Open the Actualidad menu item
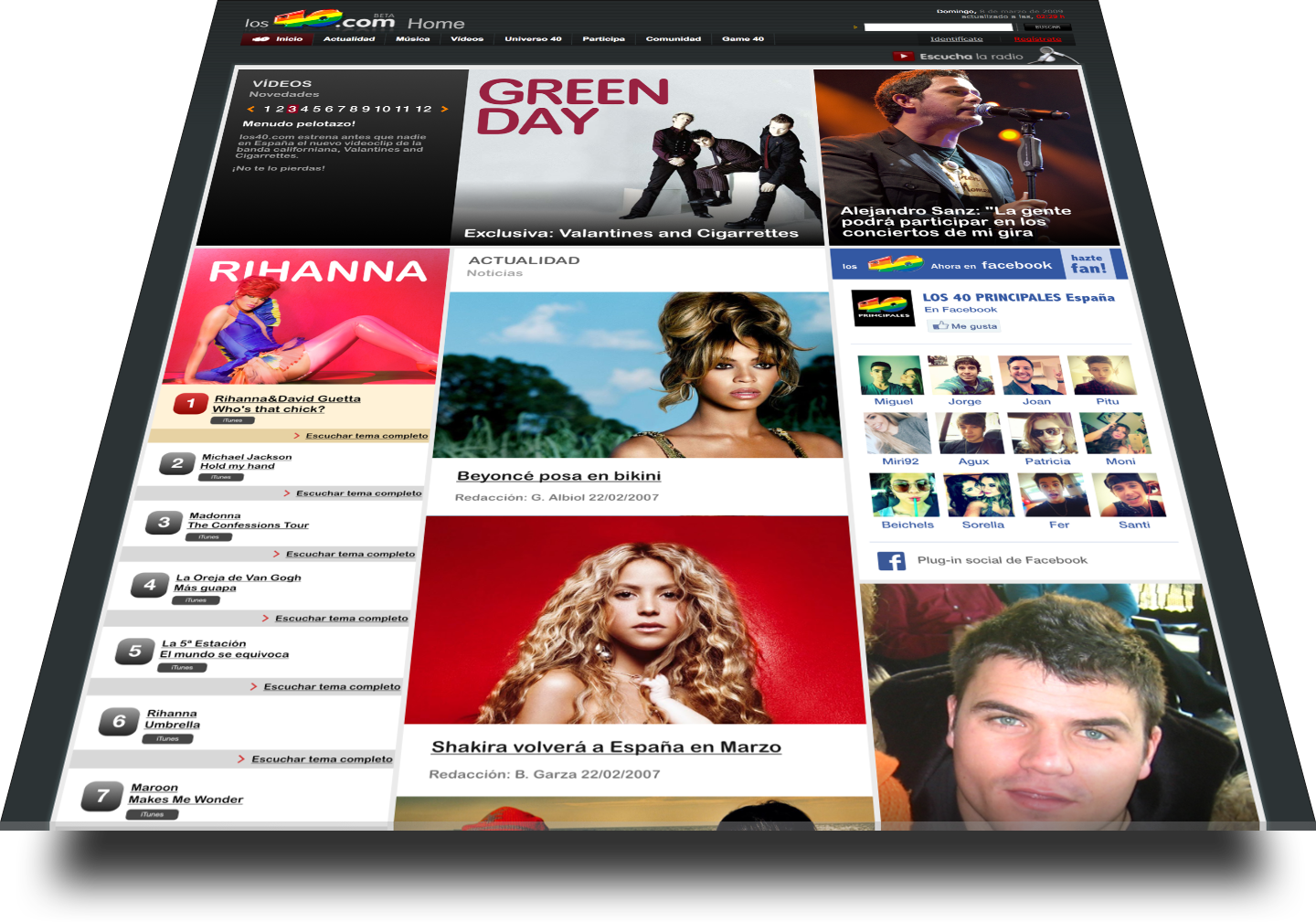Screen dimensions: 1316x922 (x=349, y=39)
